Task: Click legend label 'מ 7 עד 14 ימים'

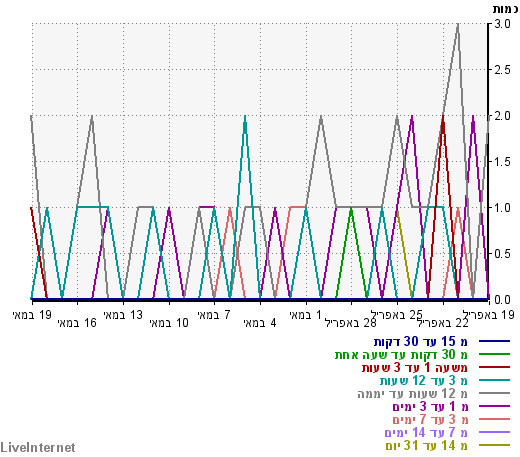Action: click(x=426, y=432)
